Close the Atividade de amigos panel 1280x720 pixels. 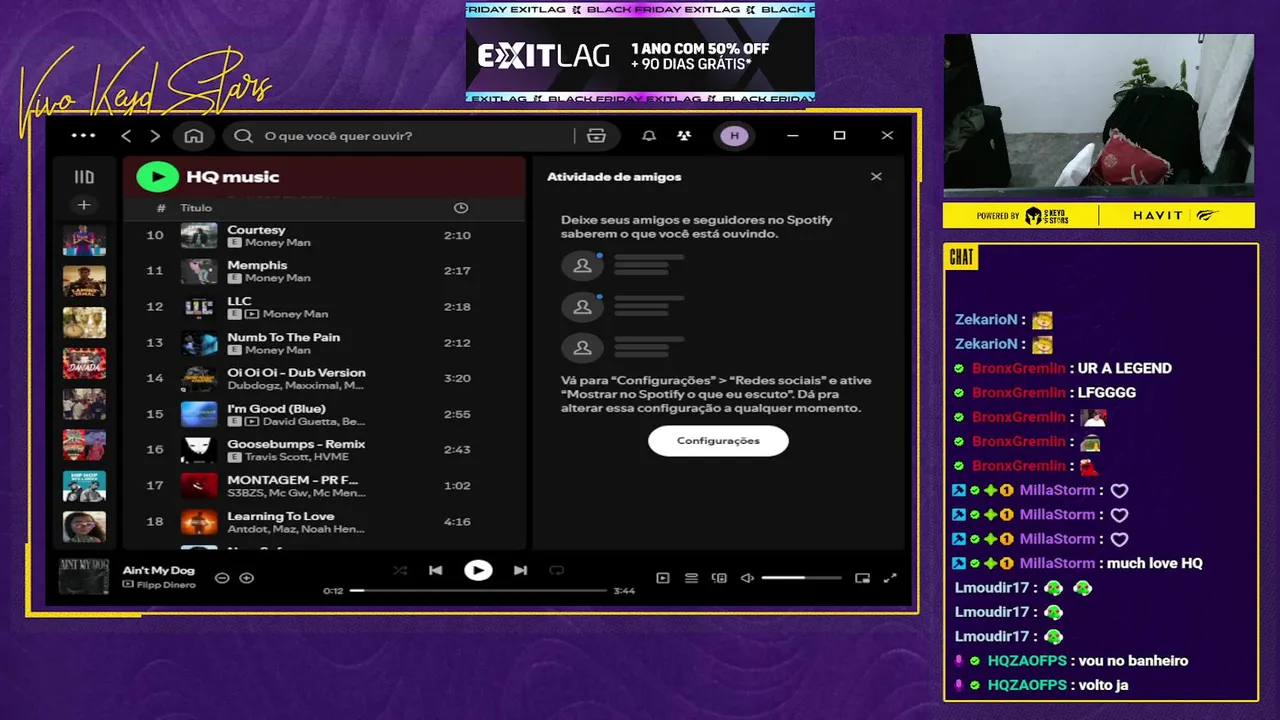tap(876, 177)
